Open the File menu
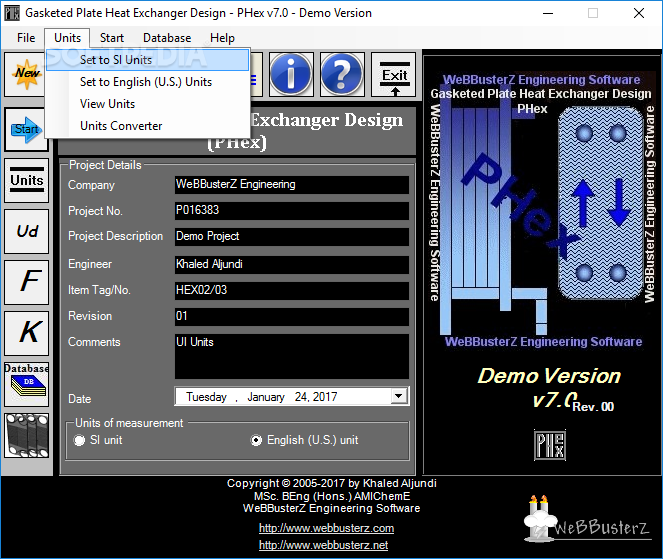The height and width of the screenshot is (559, 663). pos(26,38)
